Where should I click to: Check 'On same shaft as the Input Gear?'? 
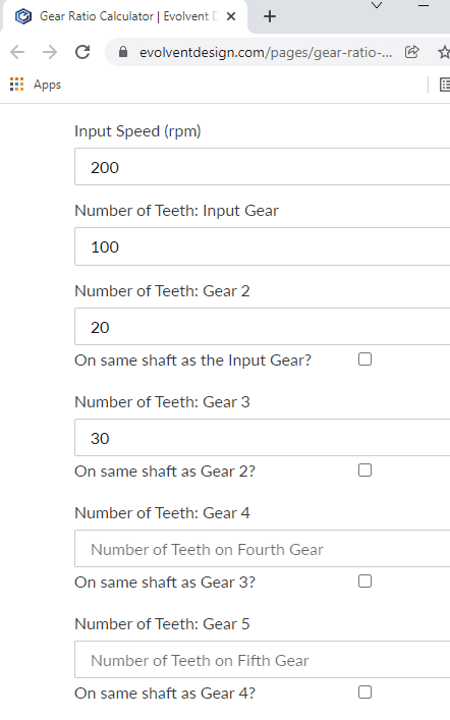click(365, 359)
